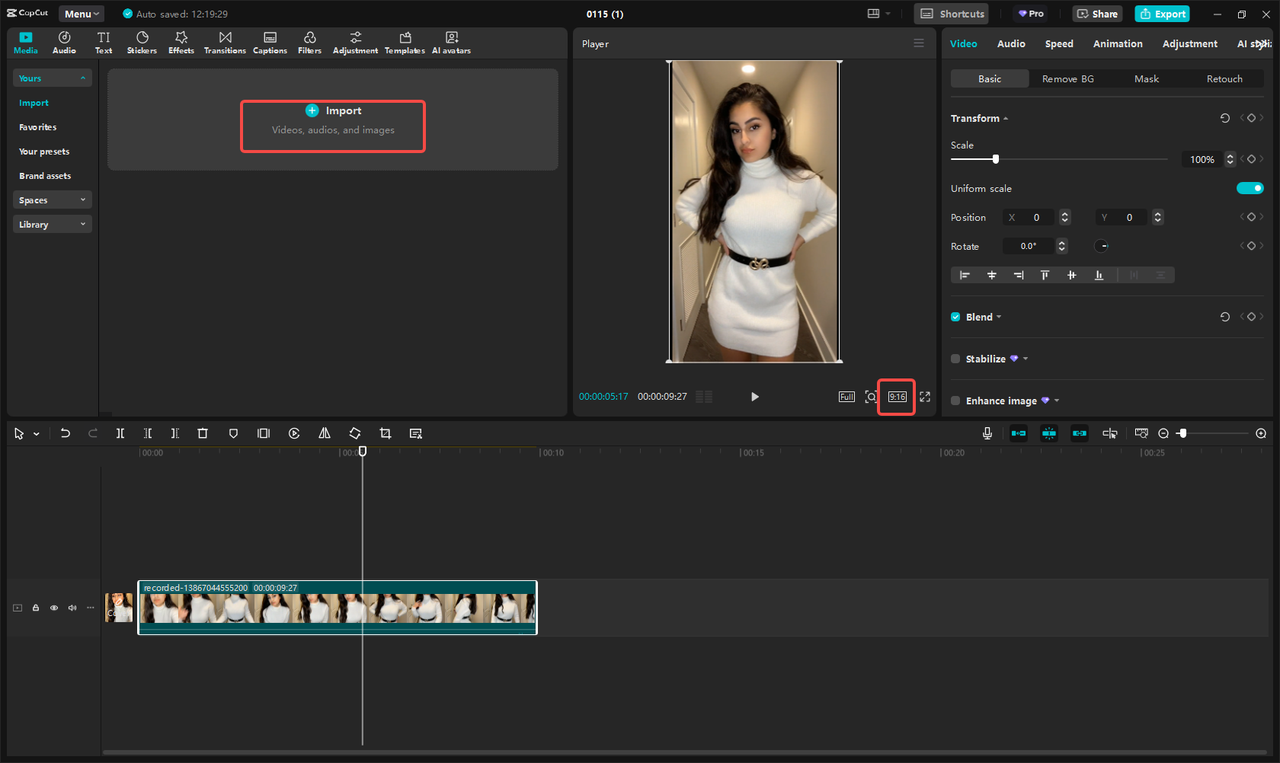Open the Menu dropdown
Image resolution: width=1280 pixels, height=763 pixels.
coord(80,13)
